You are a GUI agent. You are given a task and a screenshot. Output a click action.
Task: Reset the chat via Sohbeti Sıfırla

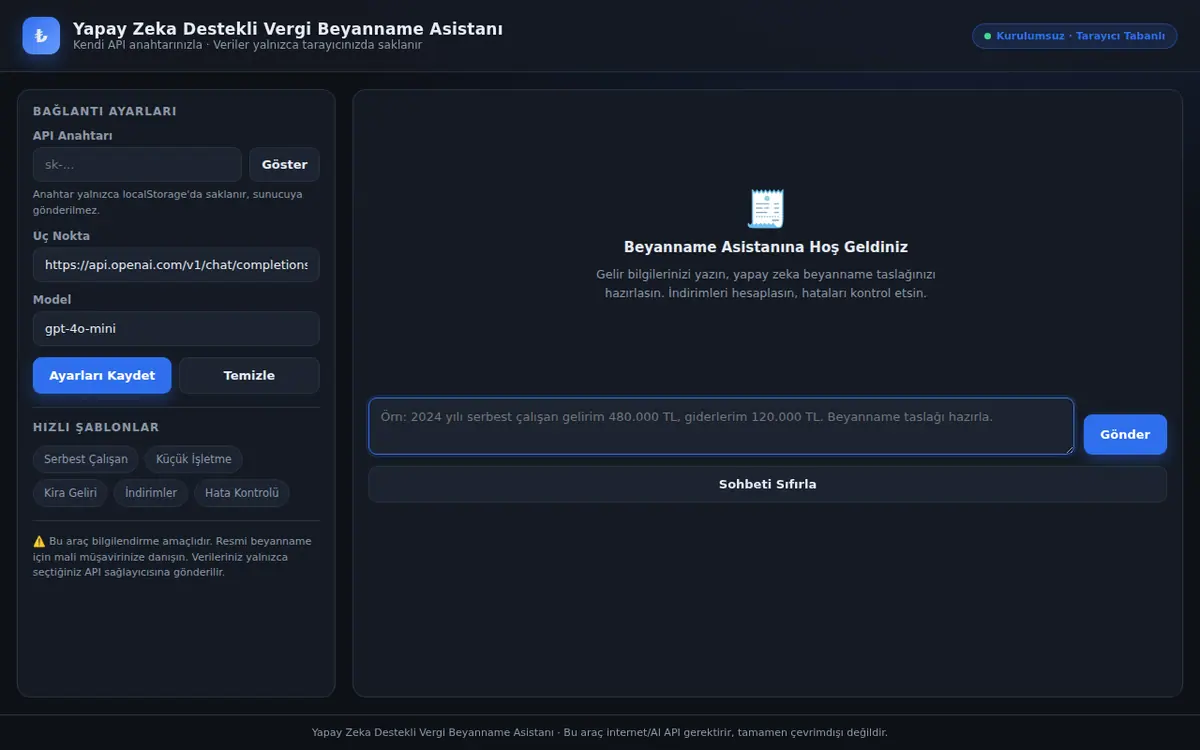pos(767,484)
